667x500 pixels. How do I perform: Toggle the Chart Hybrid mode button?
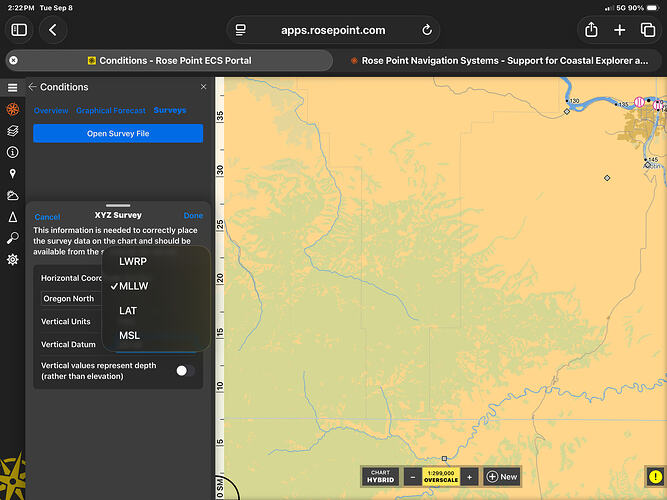pos(380,477)
